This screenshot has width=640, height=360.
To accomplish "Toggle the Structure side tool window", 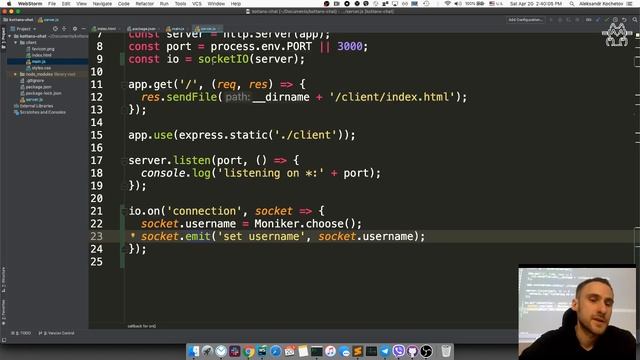I will pyautogui.click(x=3, y=280).
